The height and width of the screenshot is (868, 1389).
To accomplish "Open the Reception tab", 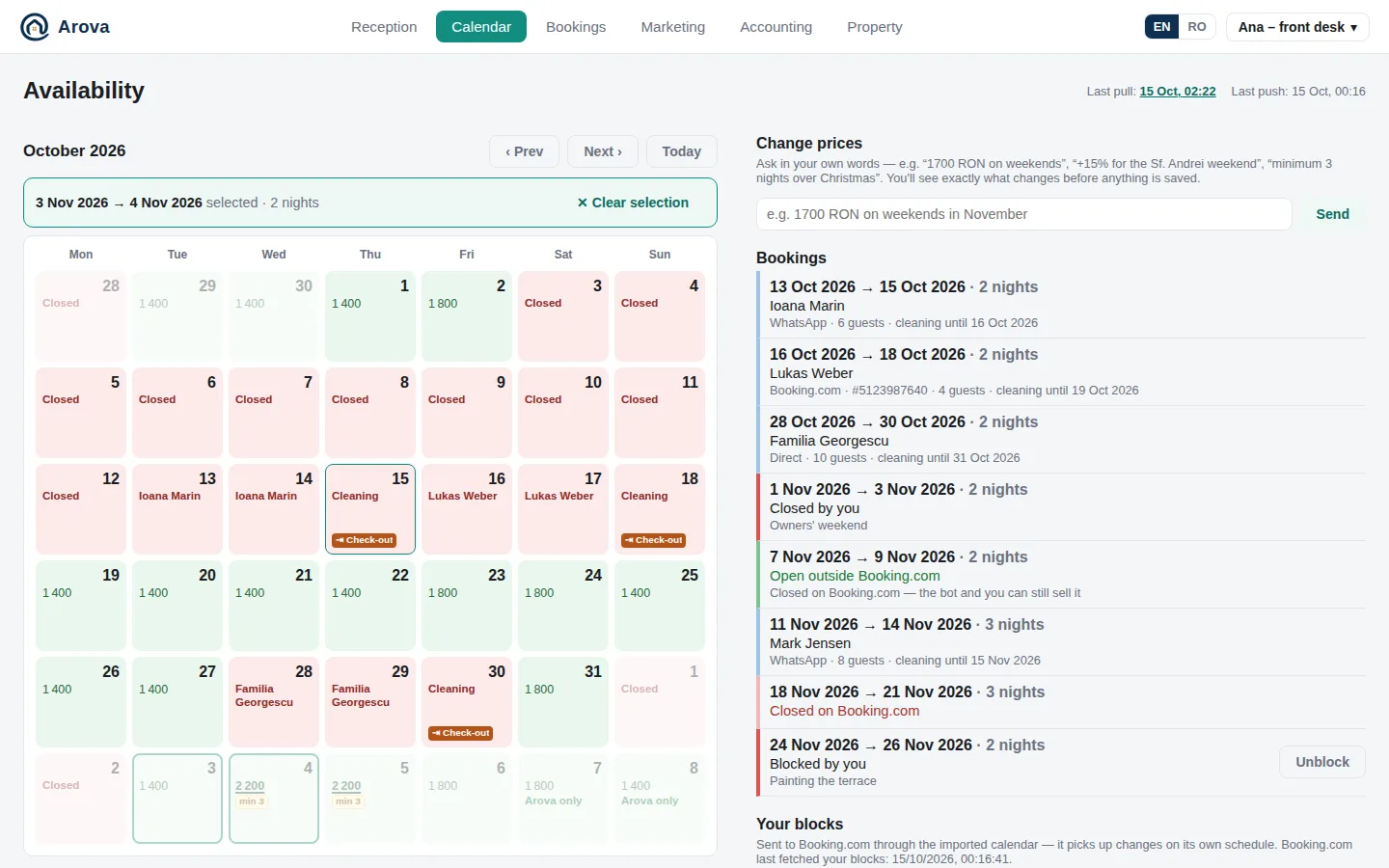I will 384,27.
